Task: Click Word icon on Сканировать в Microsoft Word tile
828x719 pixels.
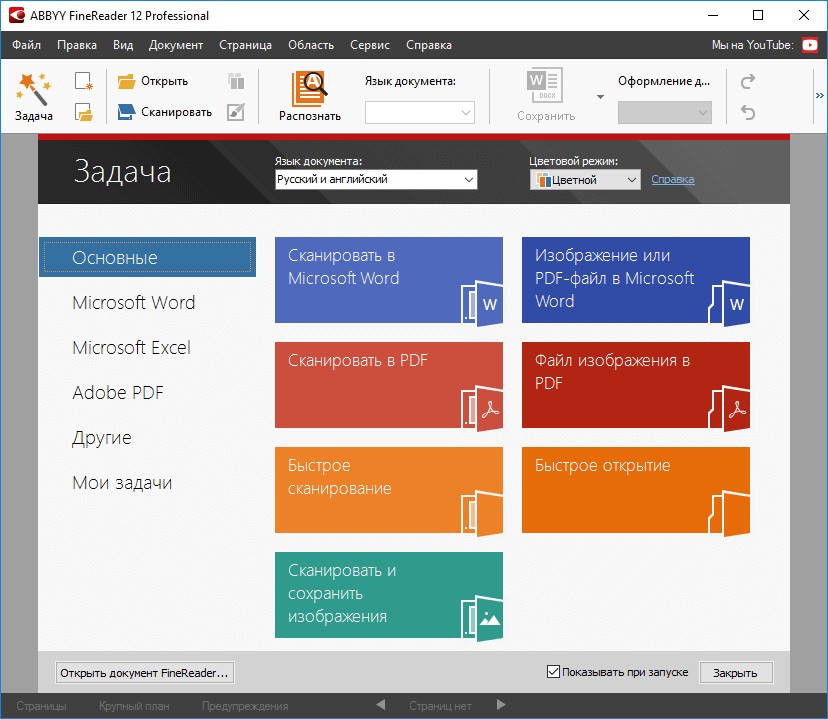Action: tap(482, 303)
